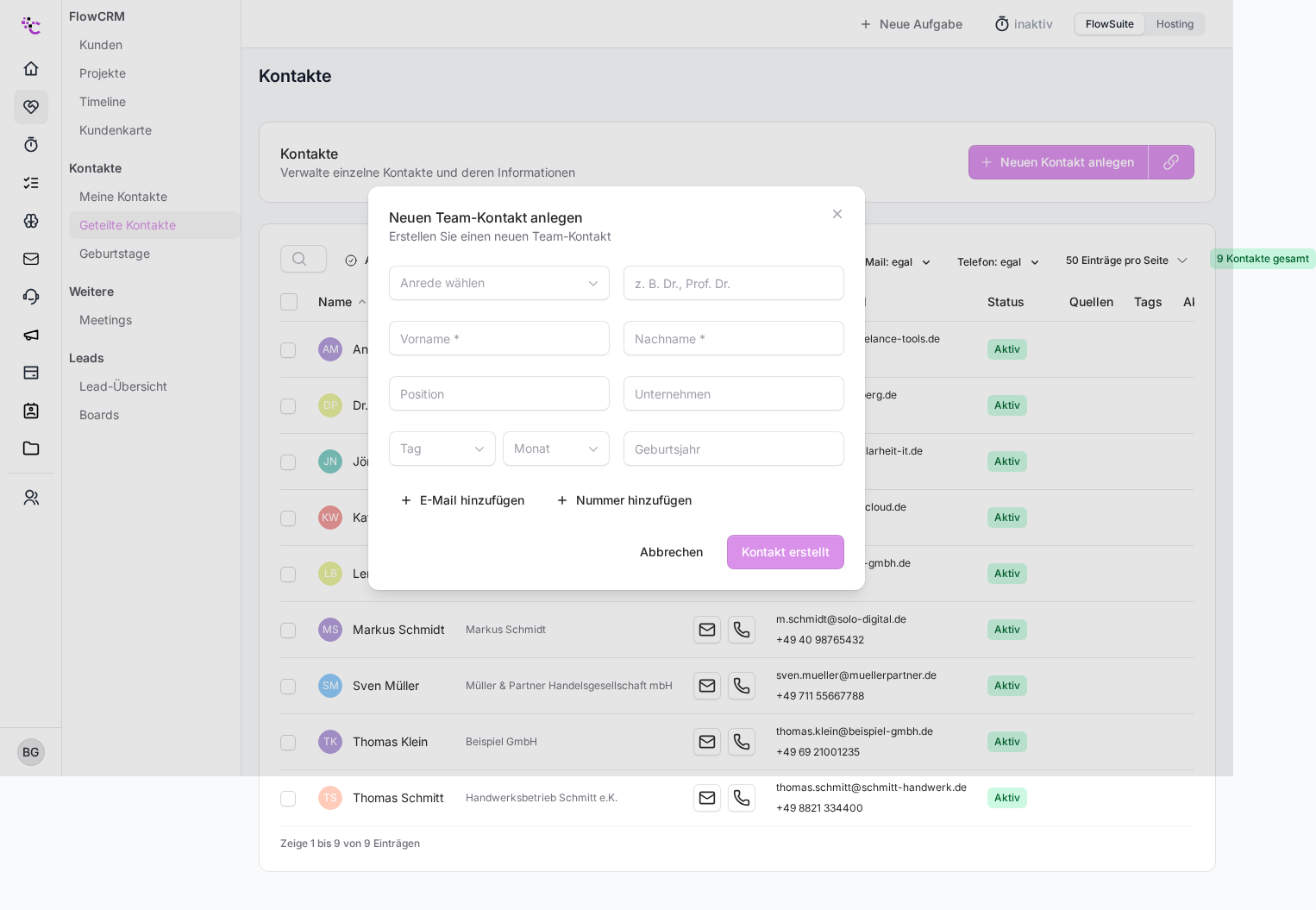The height and width of the screenshot is (910, 1316).
Task: Click the email icon in Thomas Schmitt's row
Action: tap(707, 798)
